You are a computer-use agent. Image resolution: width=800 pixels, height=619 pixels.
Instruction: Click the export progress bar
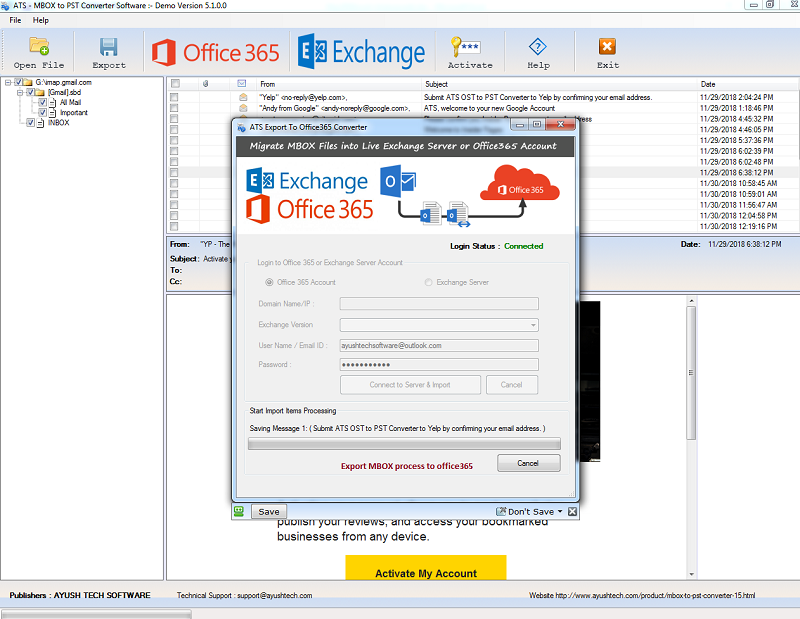coord(404,443)
